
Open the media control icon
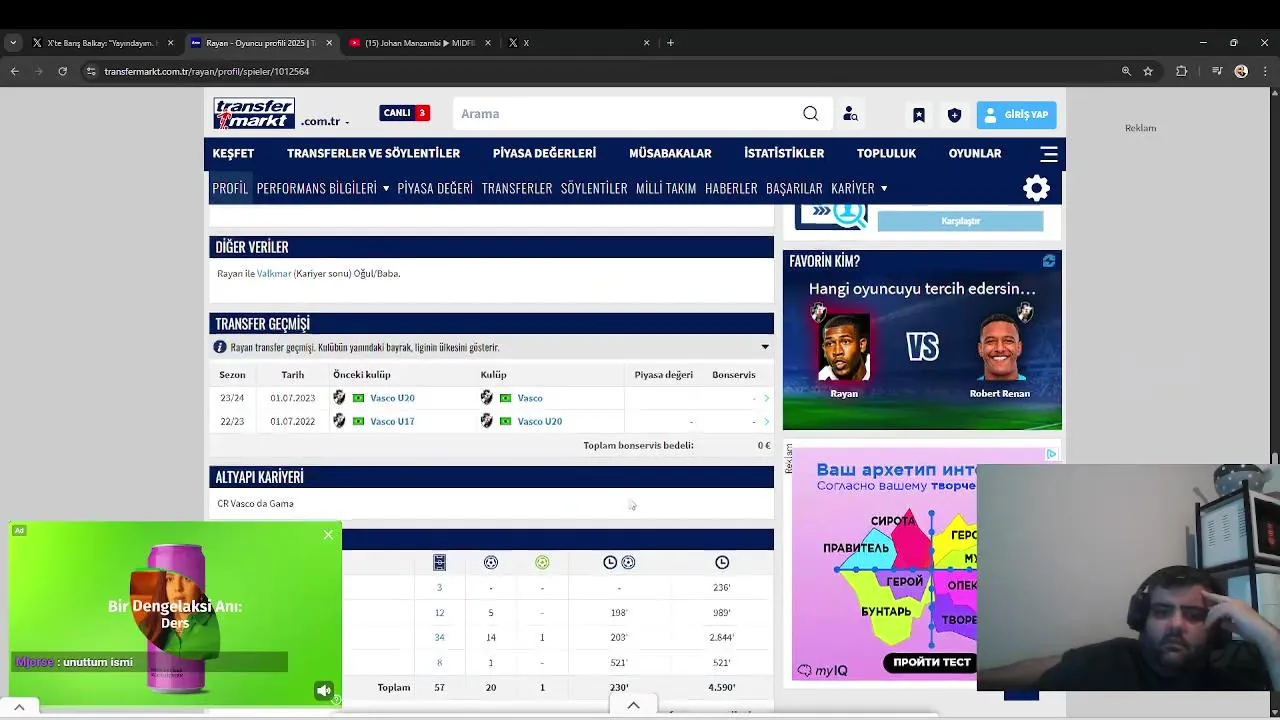point(1217,71)
